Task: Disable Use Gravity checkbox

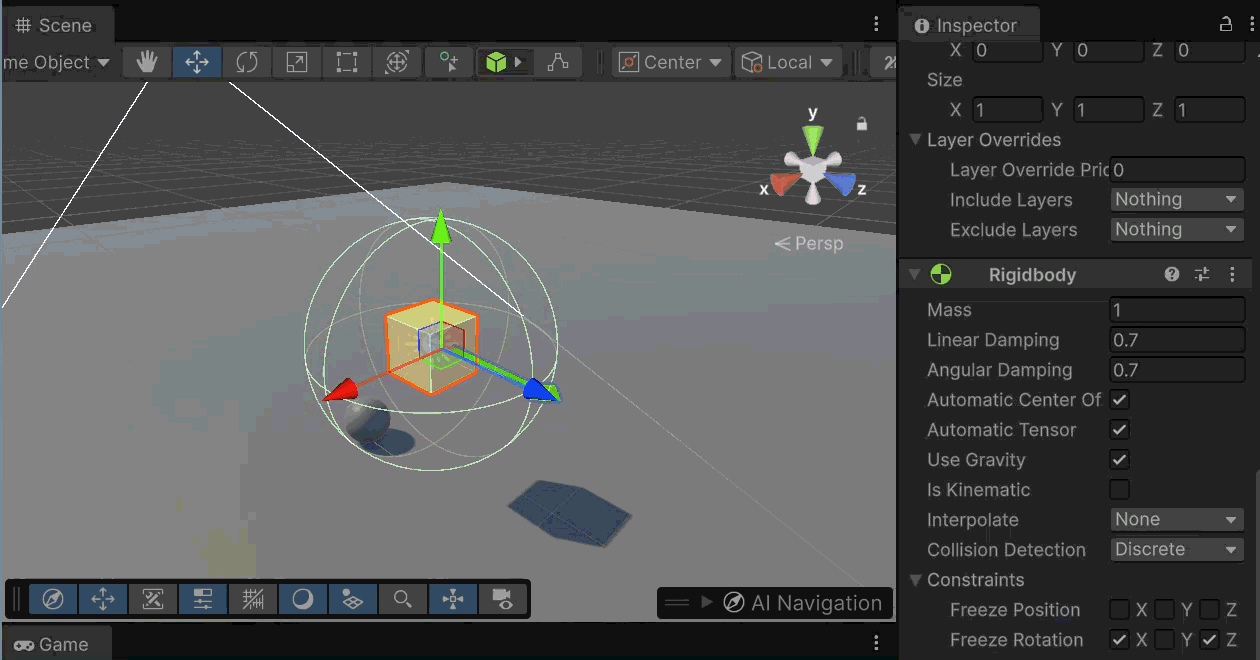Action: tap(1120, 460)
